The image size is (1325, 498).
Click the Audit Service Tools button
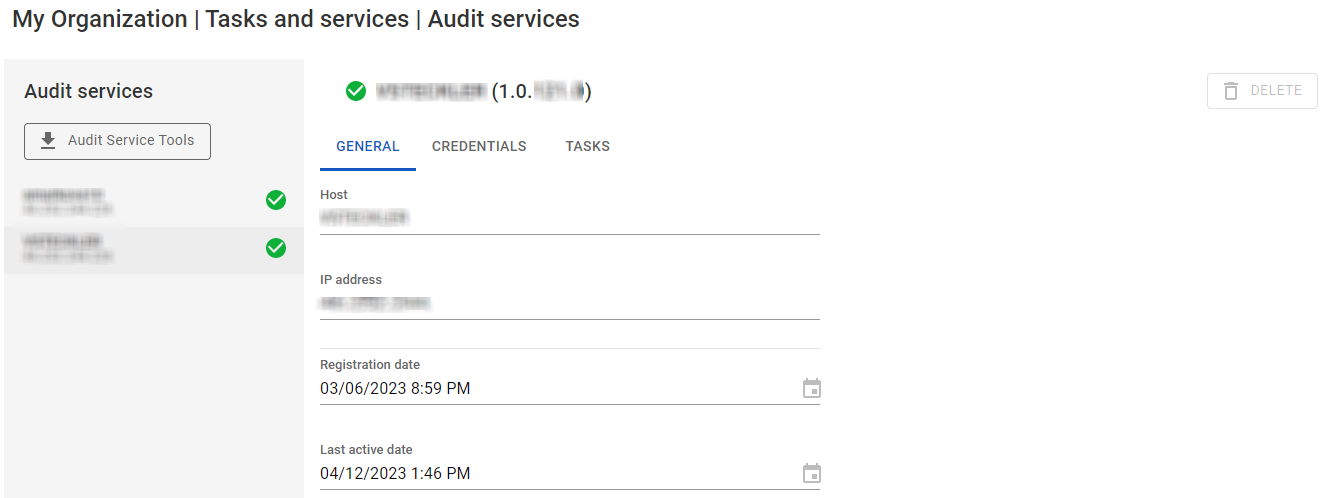117,141
